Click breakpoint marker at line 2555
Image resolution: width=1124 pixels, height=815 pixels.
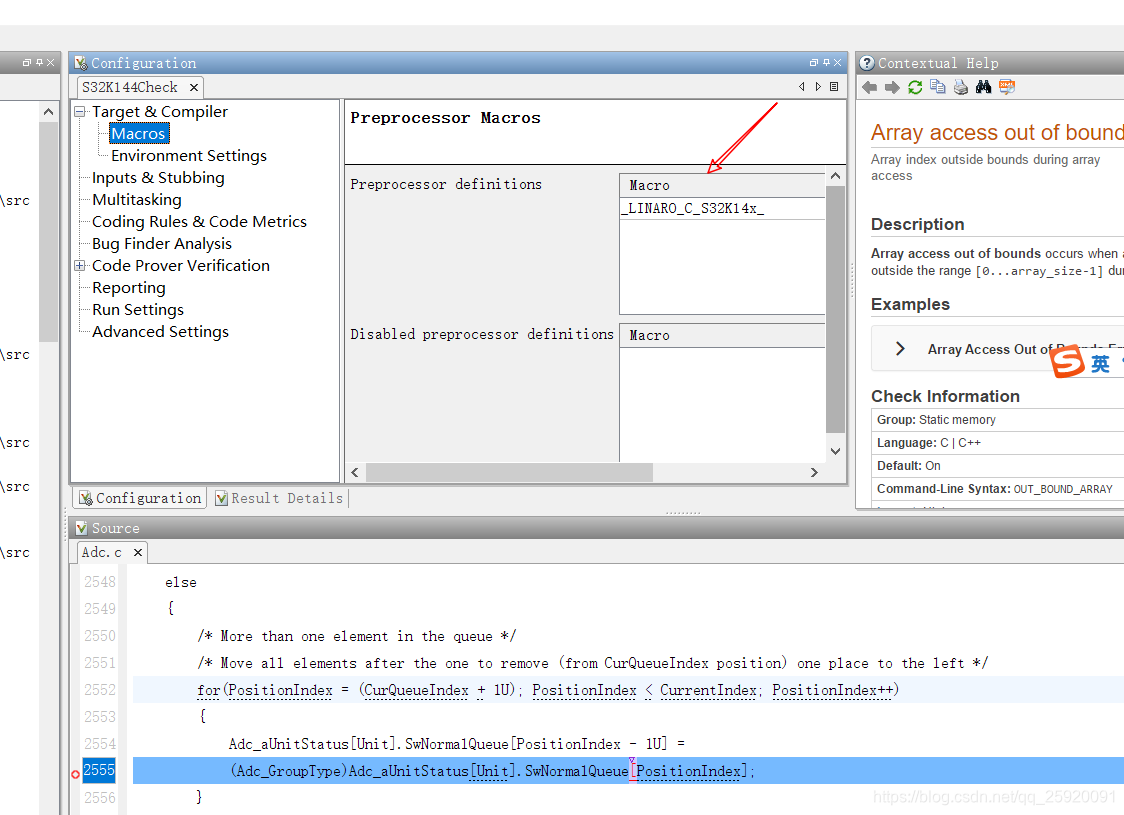click(75, 774)
